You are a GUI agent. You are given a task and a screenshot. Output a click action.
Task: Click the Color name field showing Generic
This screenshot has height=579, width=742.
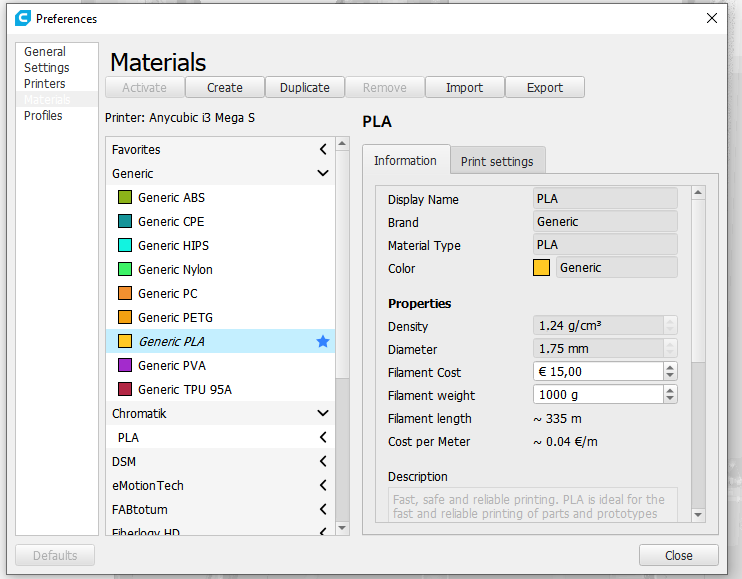617,267
